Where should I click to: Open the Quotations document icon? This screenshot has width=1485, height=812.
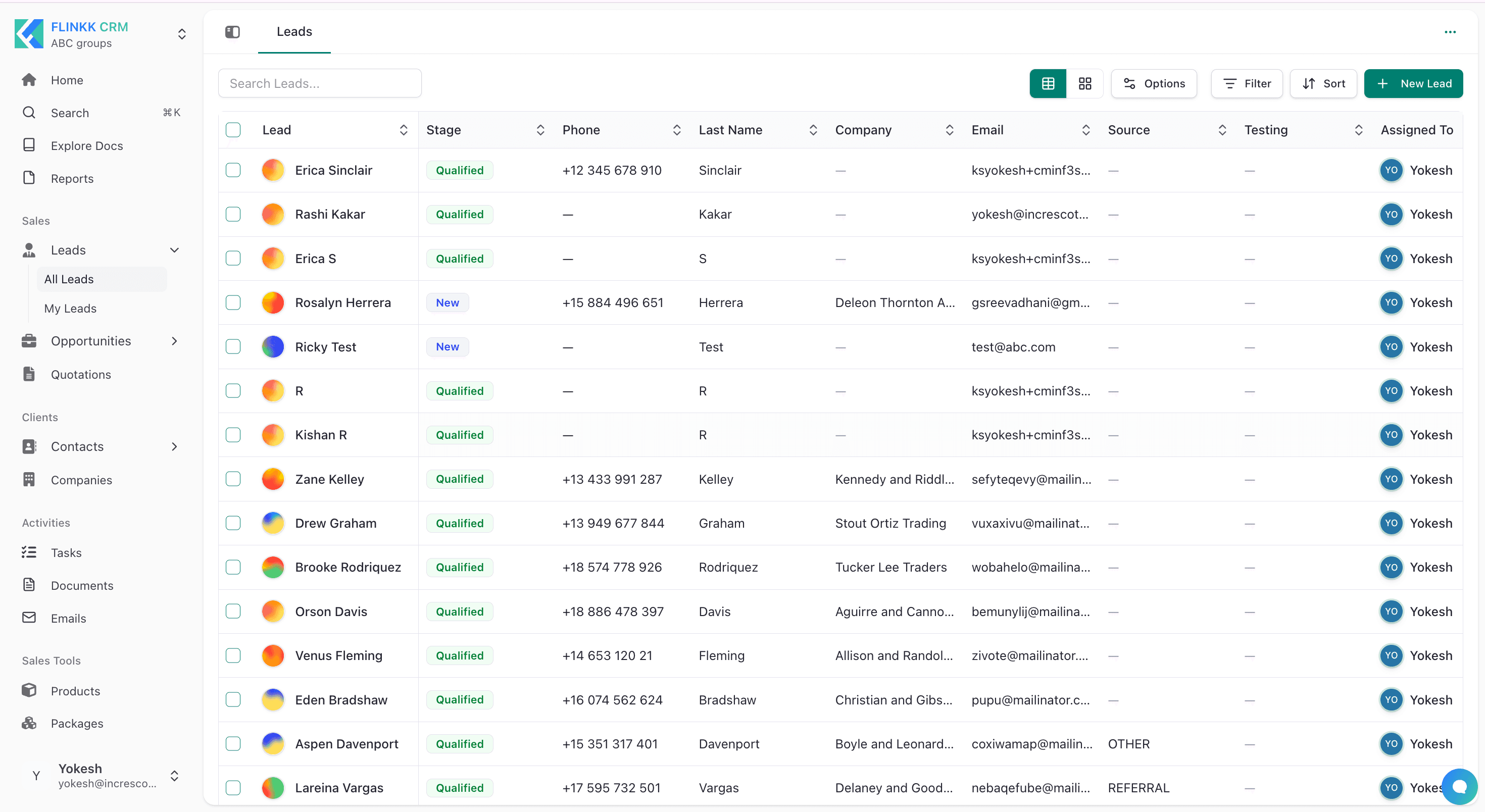(x=29, y=375)
